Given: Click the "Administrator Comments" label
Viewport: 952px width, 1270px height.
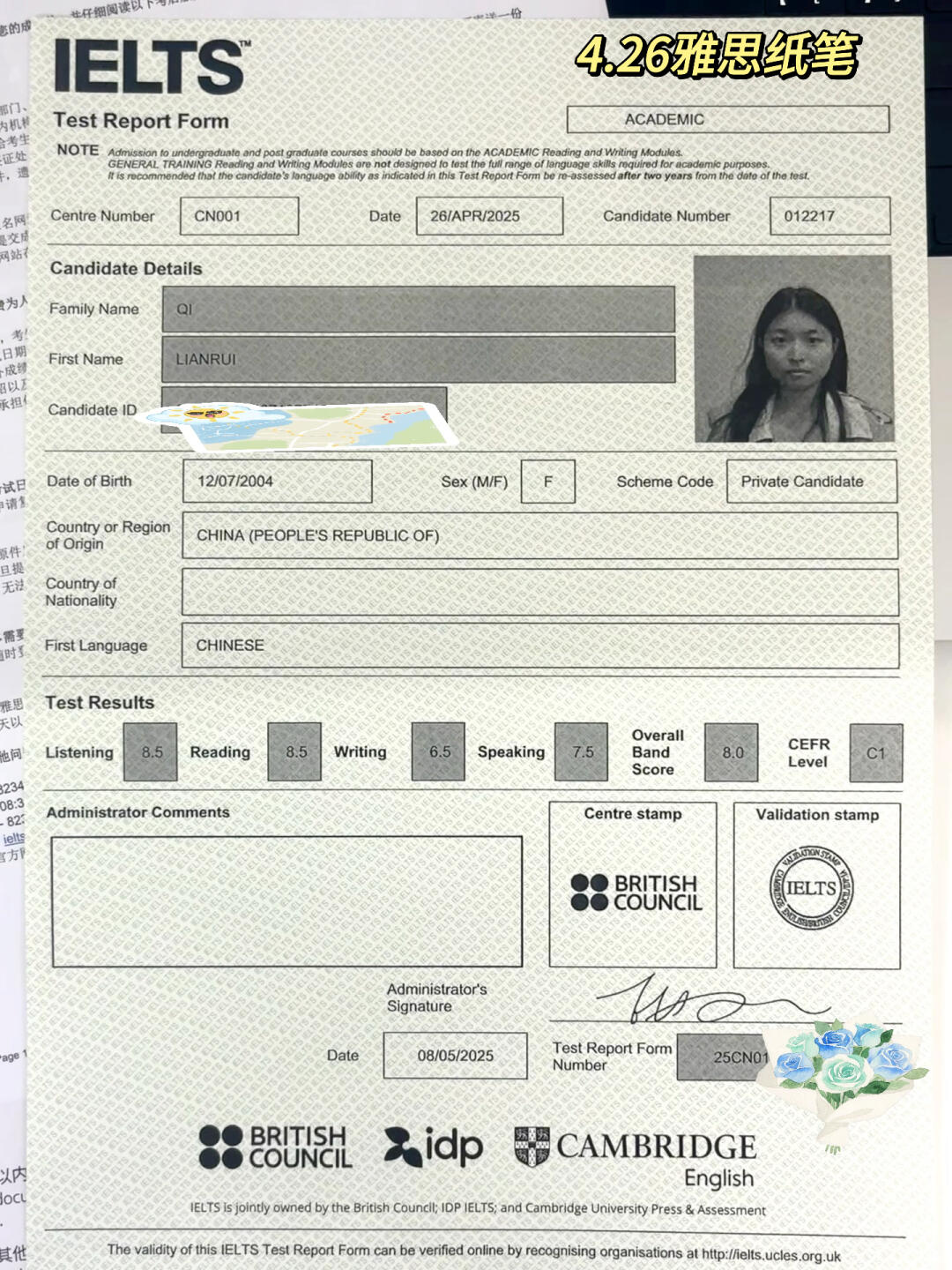Looking at the screenshot, I should coord(138,812).
